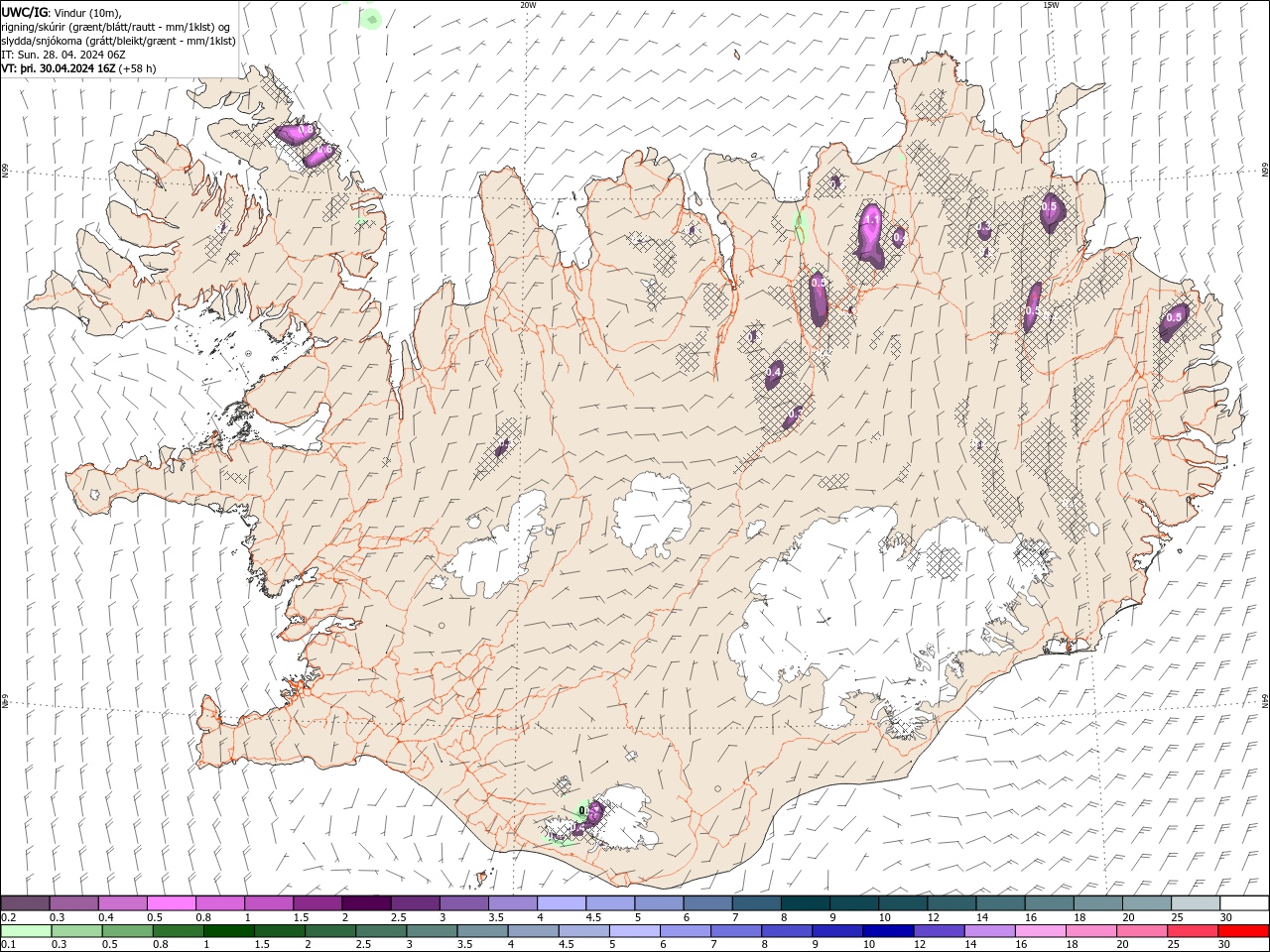
Task: Click the 'UWC/IG: Vindur (10m),' title line
Action: tap(62, 12)
